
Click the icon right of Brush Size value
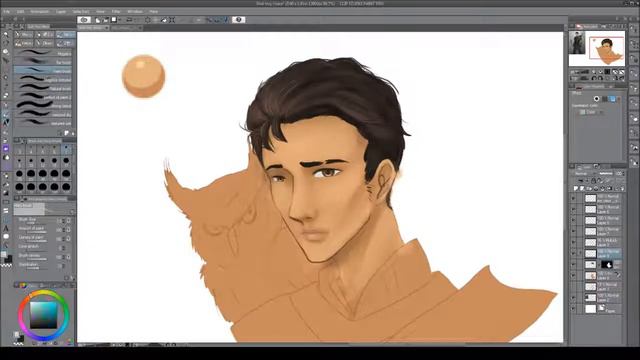(x=69, y=220)
